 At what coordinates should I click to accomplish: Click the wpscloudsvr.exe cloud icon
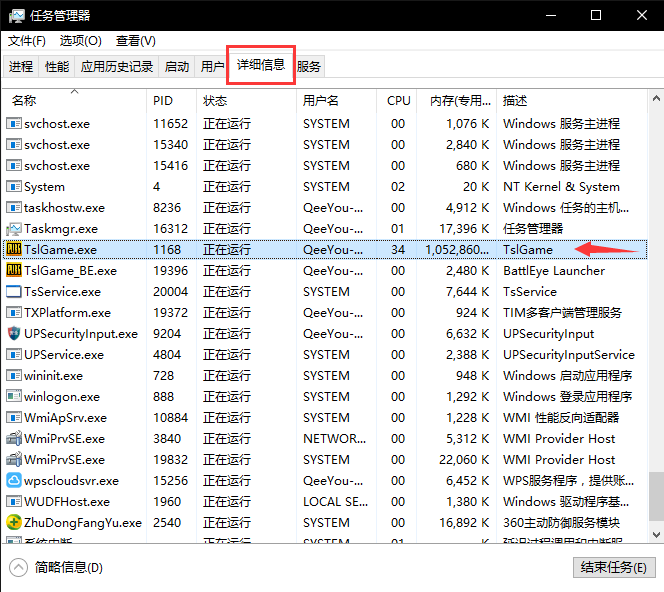pos(14,481)
